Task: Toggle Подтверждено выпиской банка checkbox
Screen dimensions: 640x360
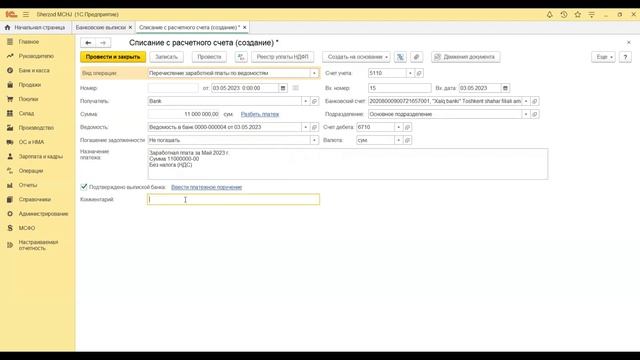Action: [x=84, y=187]
